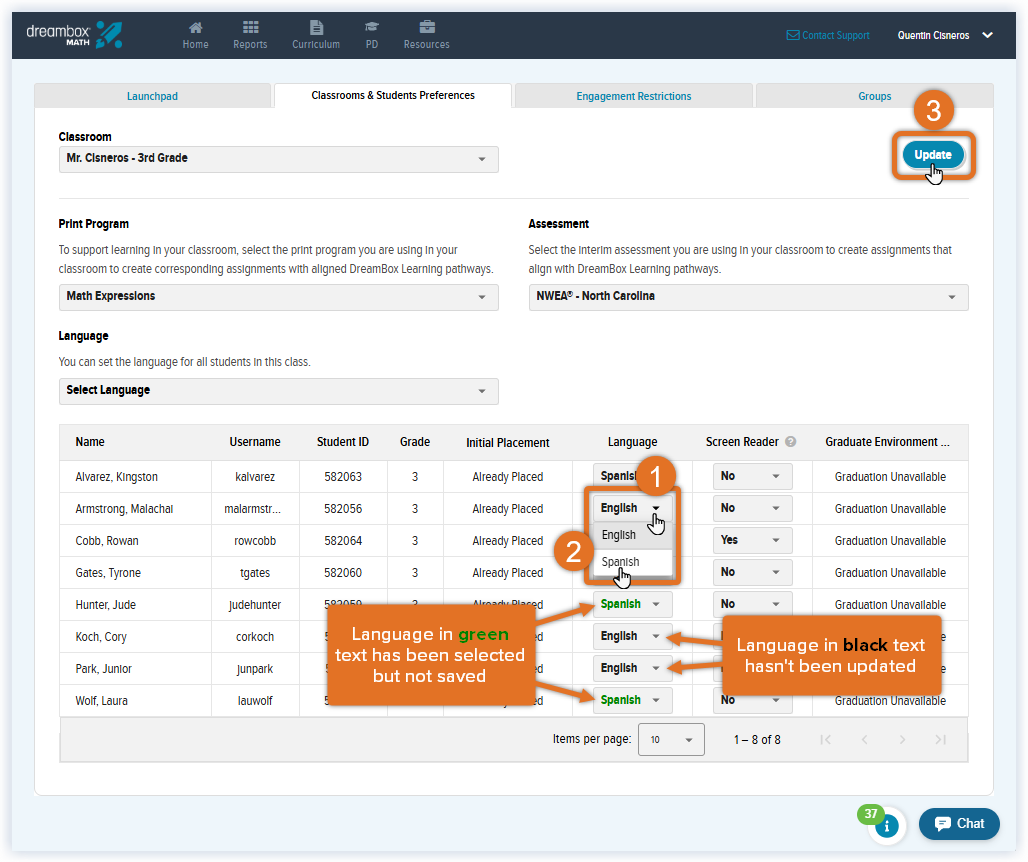Open the Resources briefcase icon
Screen dimensions: 1028x862
(x=427, y=28)
